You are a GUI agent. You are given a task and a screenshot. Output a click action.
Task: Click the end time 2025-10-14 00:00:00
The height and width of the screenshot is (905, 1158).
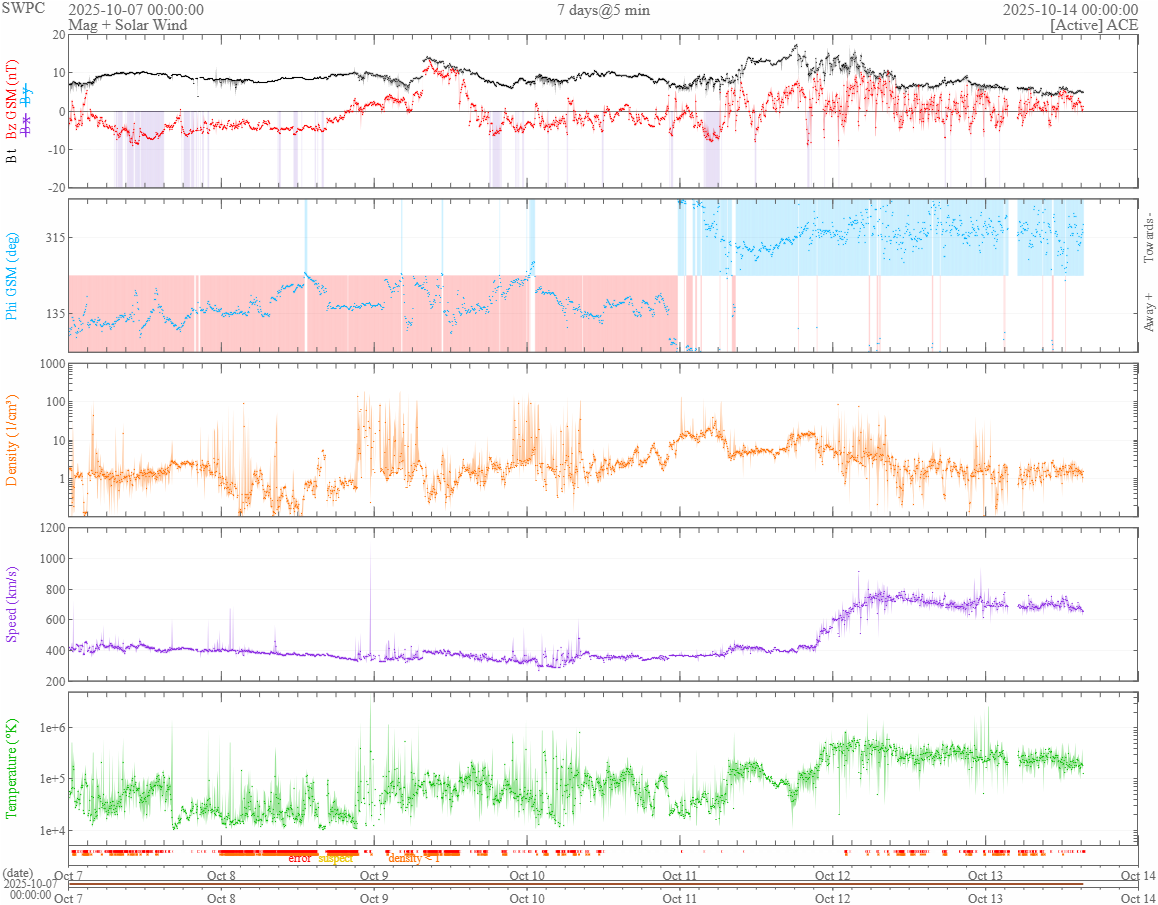point(1070,10)
